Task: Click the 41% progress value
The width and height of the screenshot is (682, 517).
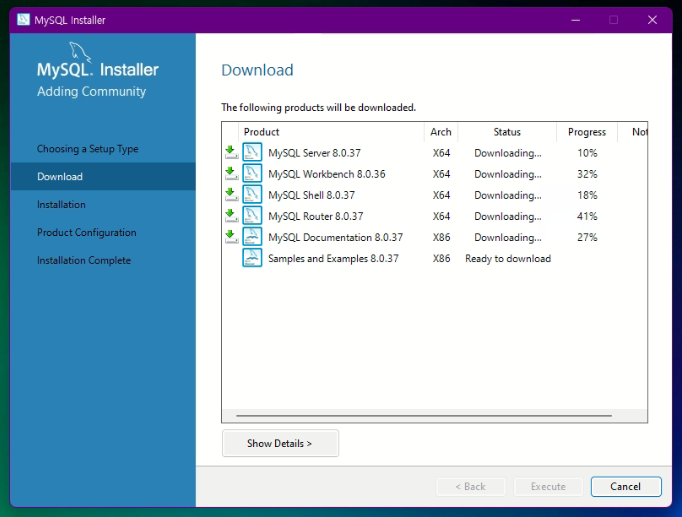Action: (587, 216)
